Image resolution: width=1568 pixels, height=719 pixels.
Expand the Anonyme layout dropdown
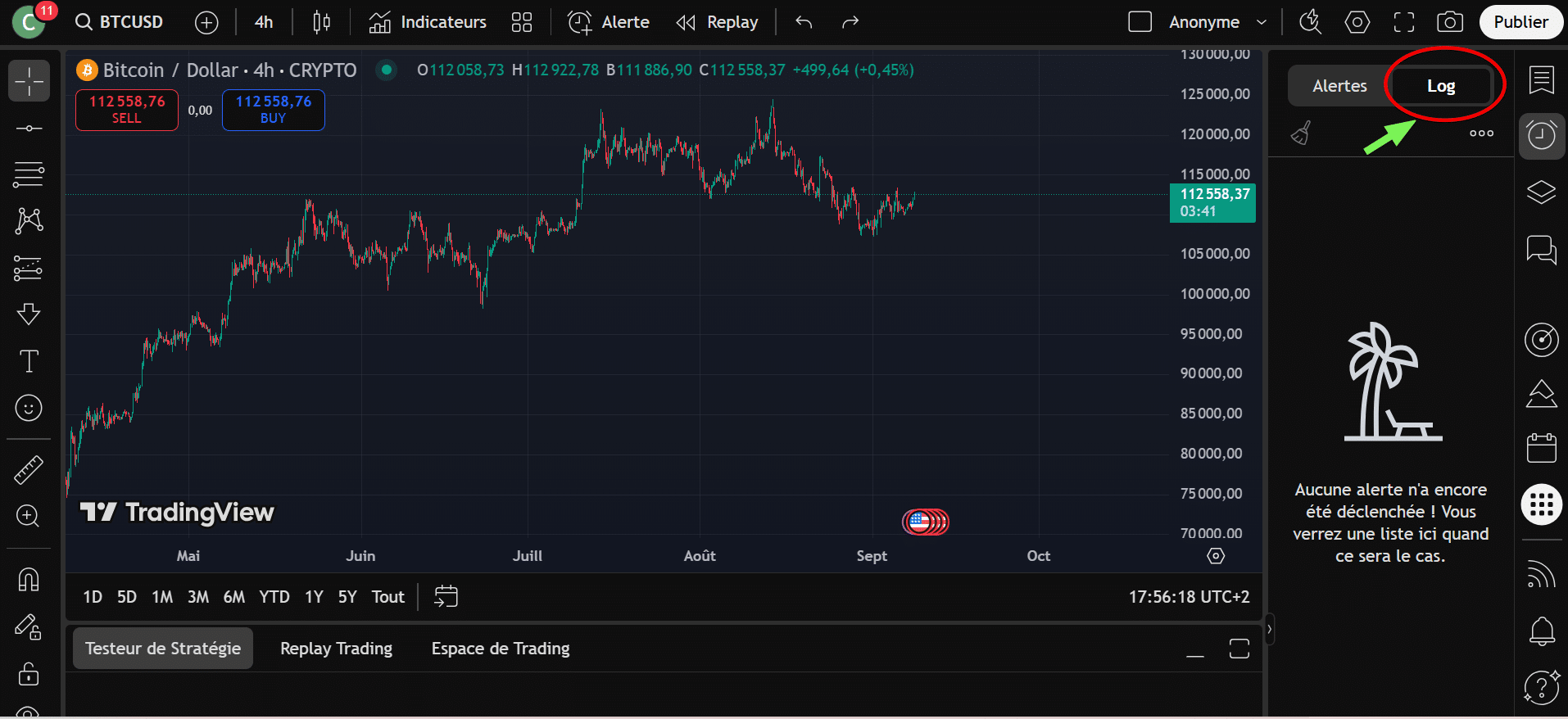point(1262,22)
